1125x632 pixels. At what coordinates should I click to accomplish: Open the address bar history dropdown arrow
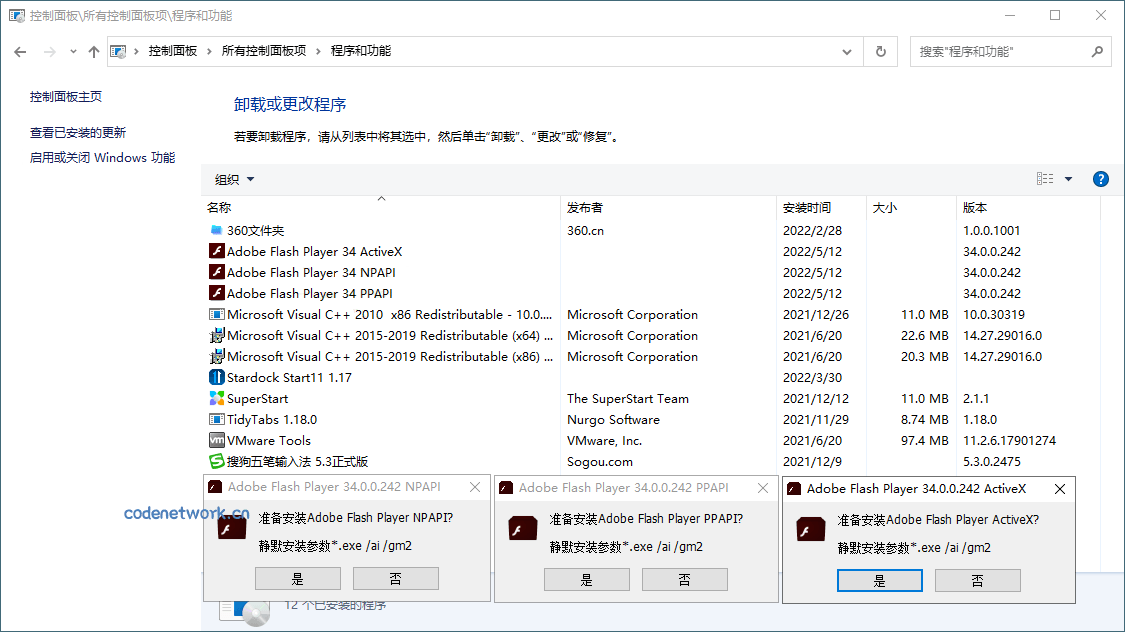point(846,51)
